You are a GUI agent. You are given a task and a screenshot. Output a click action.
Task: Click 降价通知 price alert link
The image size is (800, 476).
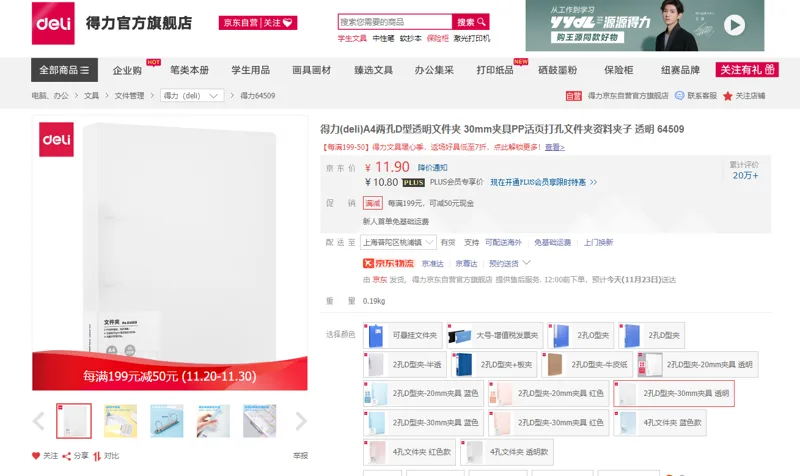tap(433, 167)
